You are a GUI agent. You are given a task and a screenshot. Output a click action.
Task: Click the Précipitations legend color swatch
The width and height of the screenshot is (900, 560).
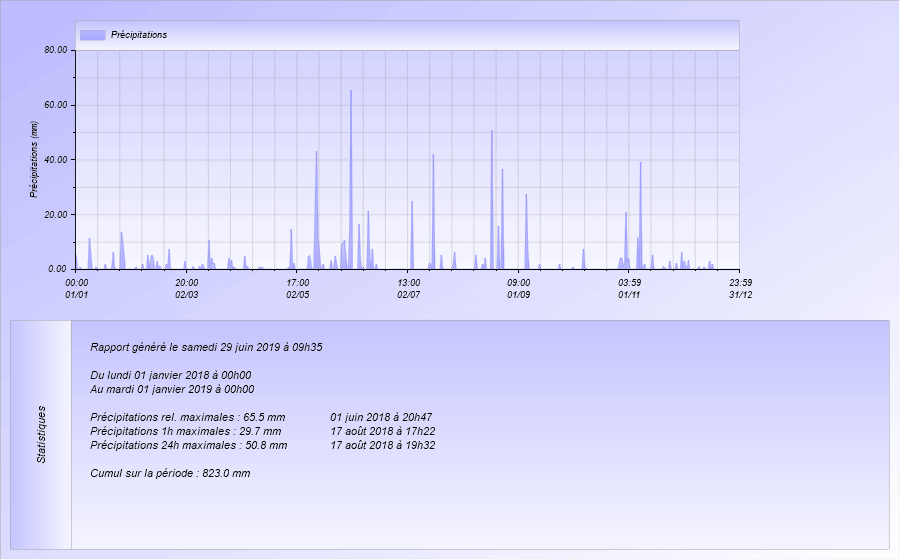pos(92,35)
